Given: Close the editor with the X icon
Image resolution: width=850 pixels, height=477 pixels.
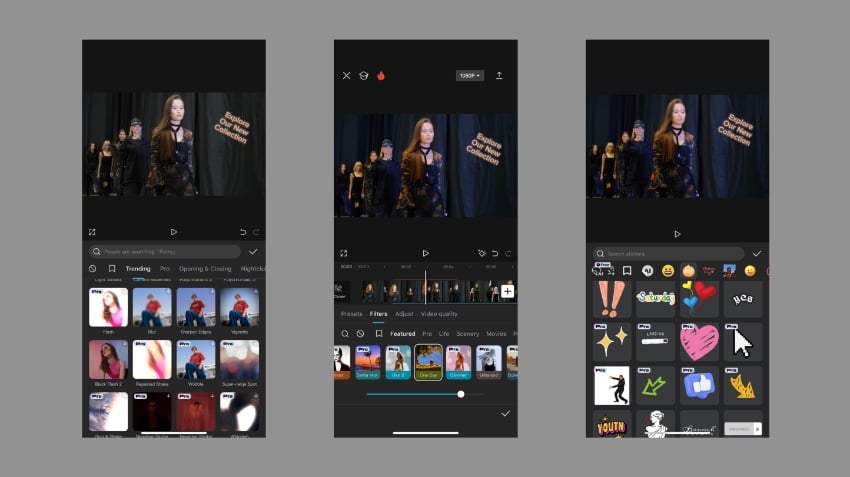Looking at the screenshot, I should 346,75.
